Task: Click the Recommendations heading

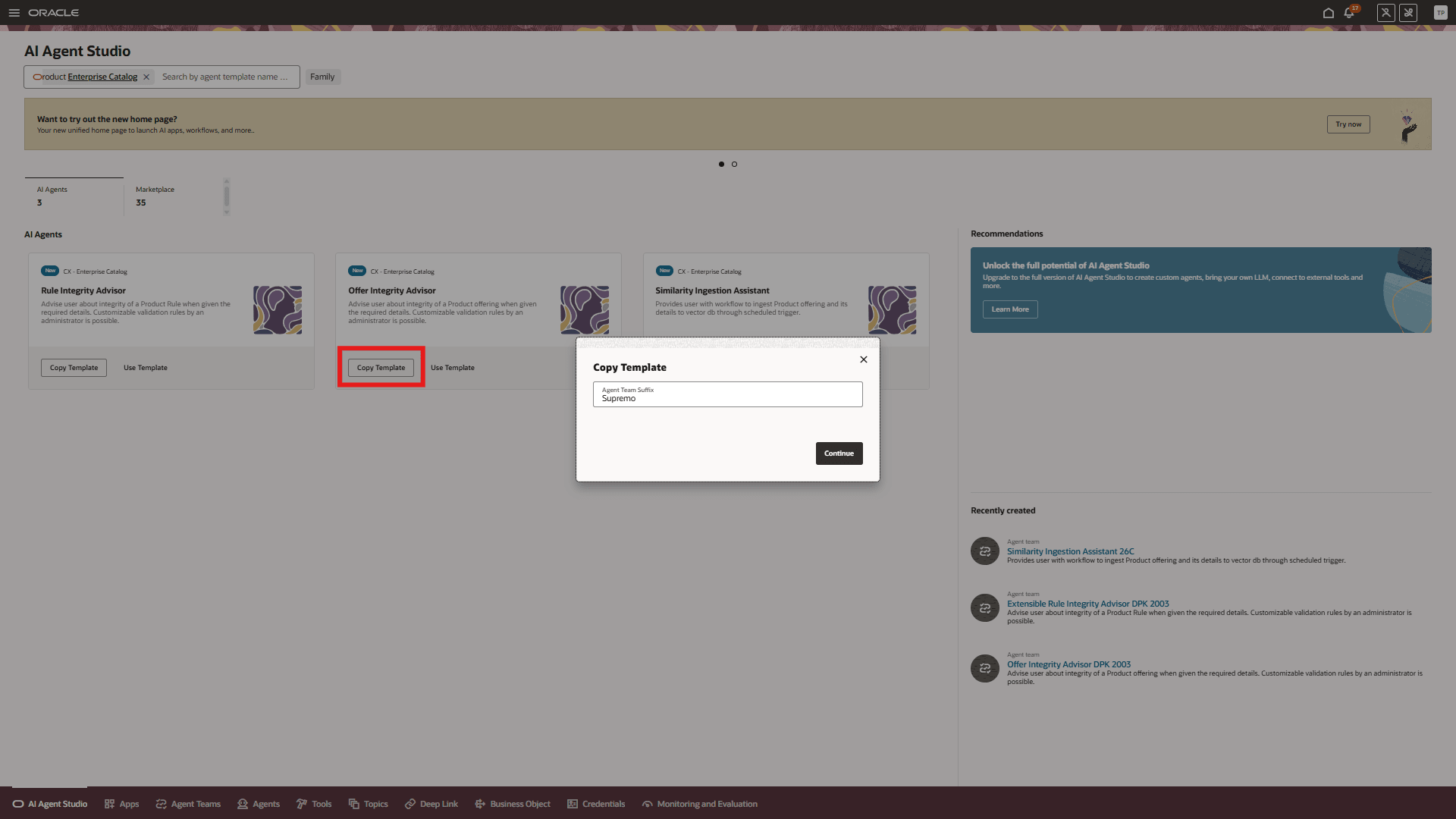Action: pos(1006,234)
